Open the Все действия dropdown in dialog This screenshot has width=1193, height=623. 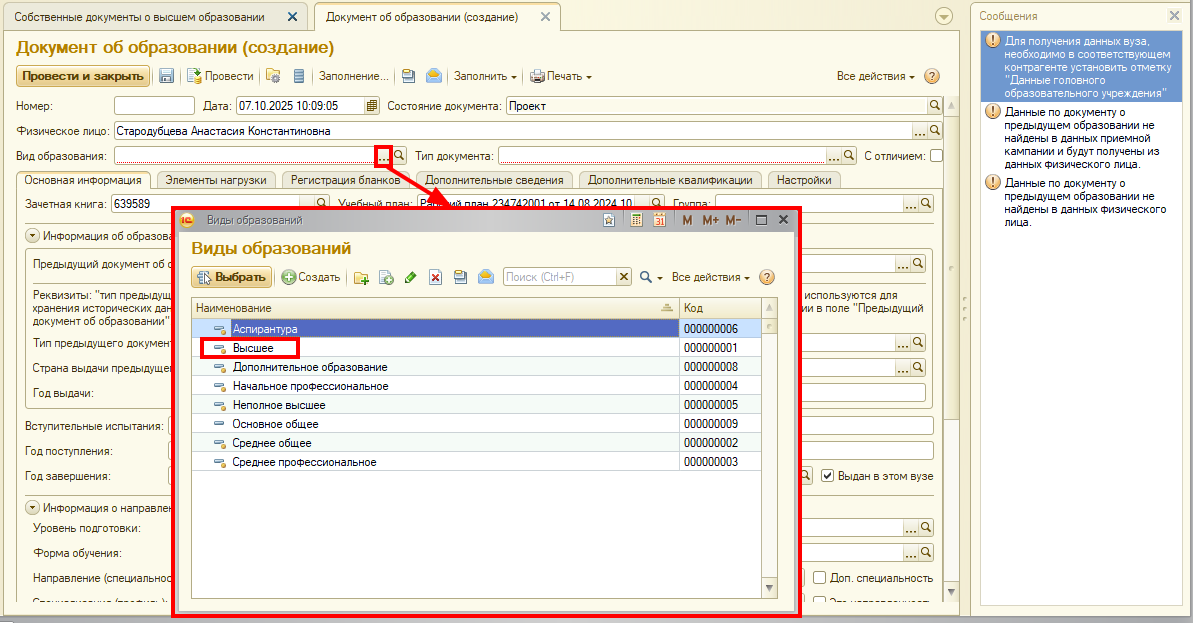pos(710,277)
